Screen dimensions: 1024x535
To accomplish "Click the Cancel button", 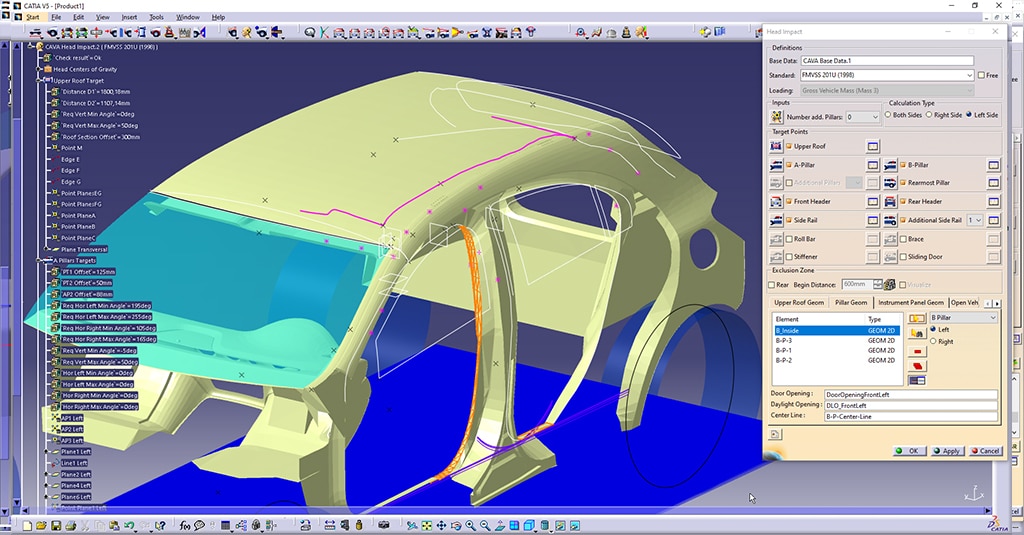I will pyautogui.click(x=985, y=451).
